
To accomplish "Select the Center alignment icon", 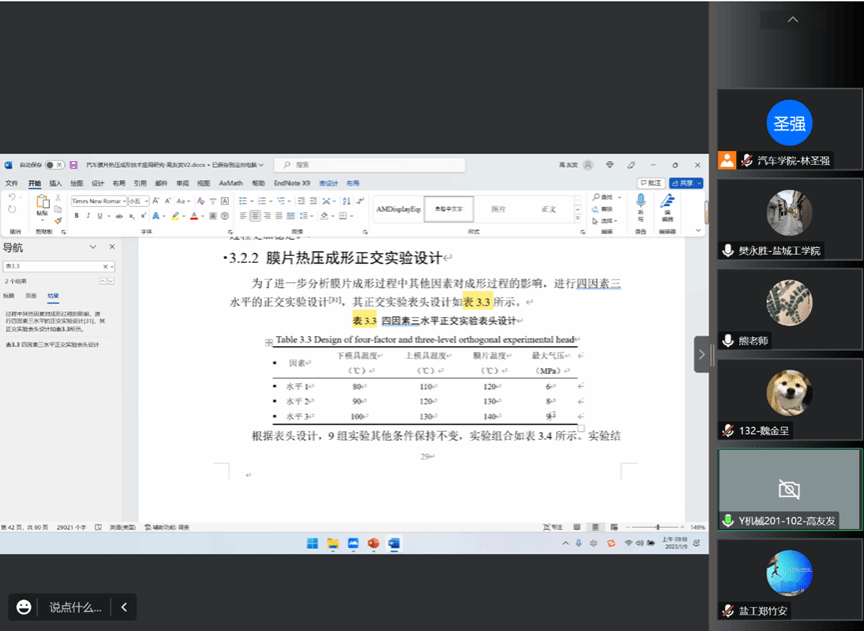I will point(254,215).
